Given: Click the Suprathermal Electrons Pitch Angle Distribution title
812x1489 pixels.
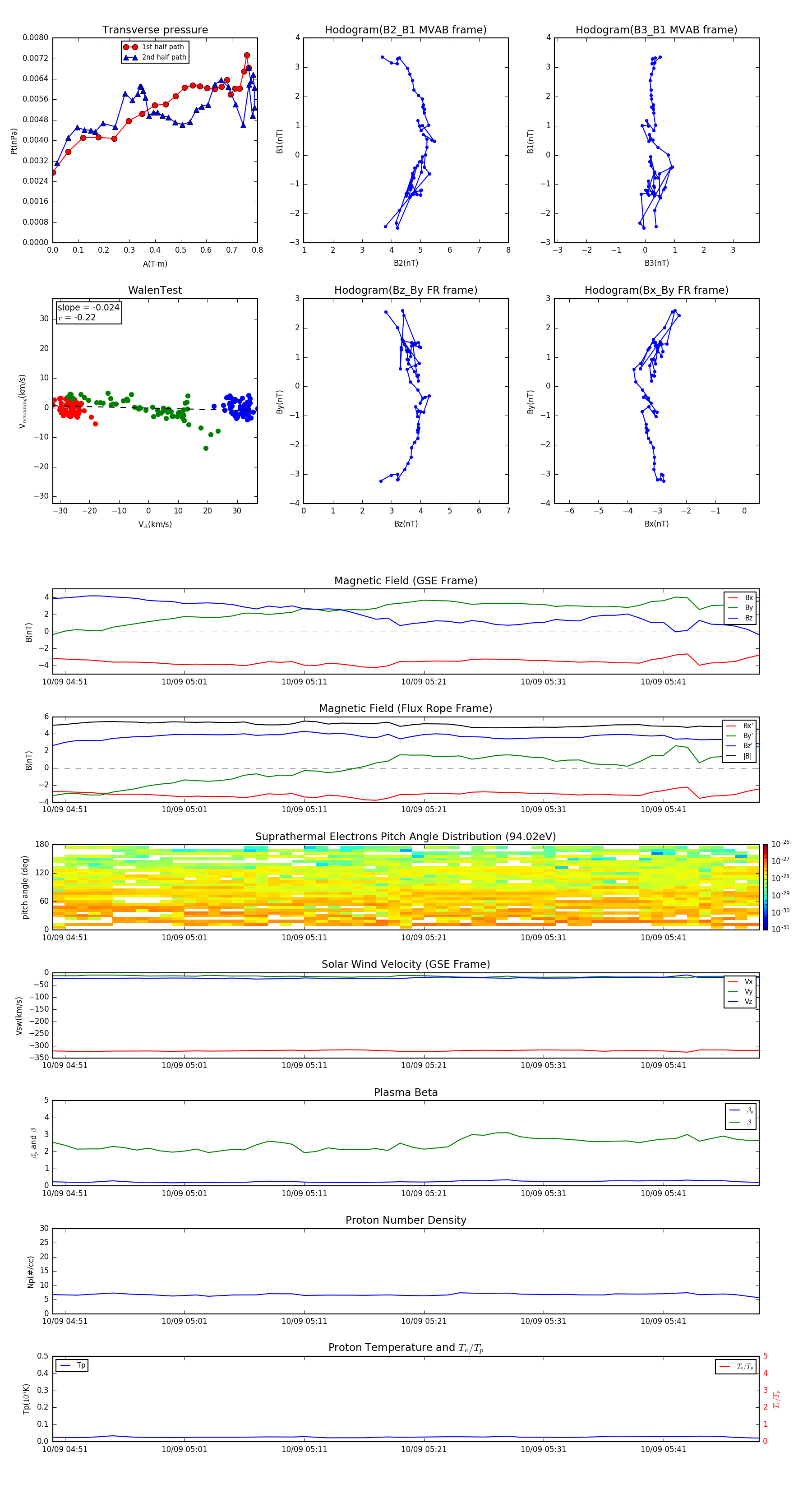Looking at the screenshot, I should point(406,837).
